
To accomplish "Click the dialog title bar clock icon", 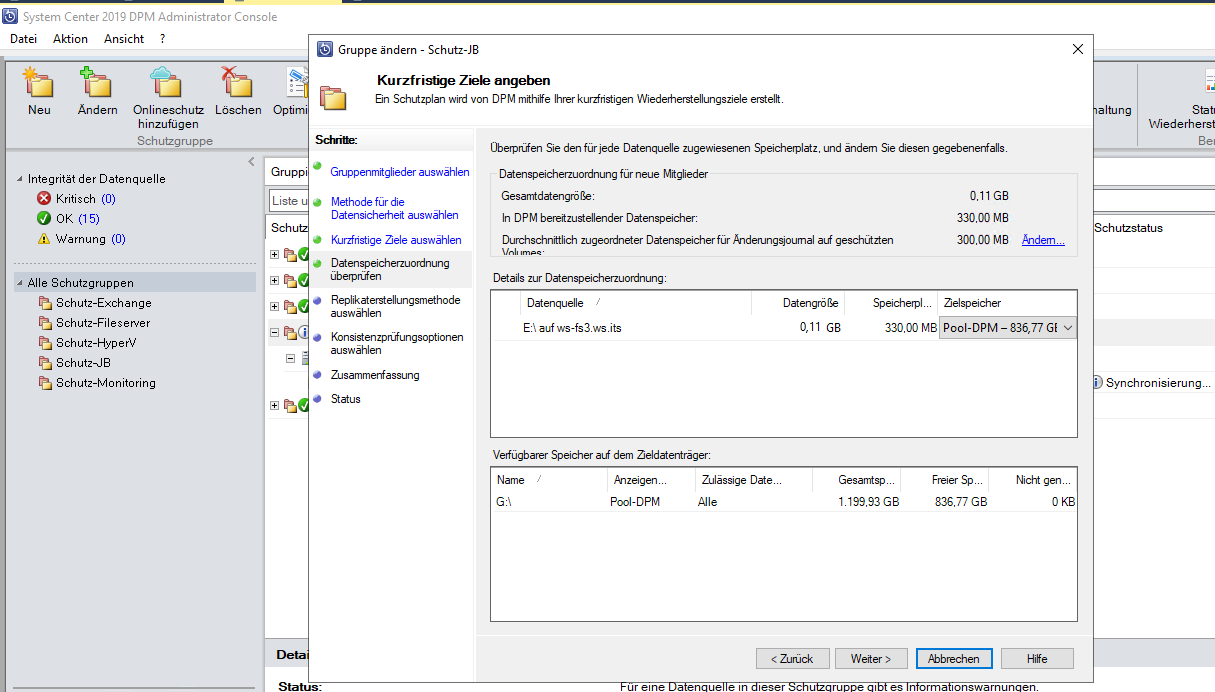I will click(325, 49).
